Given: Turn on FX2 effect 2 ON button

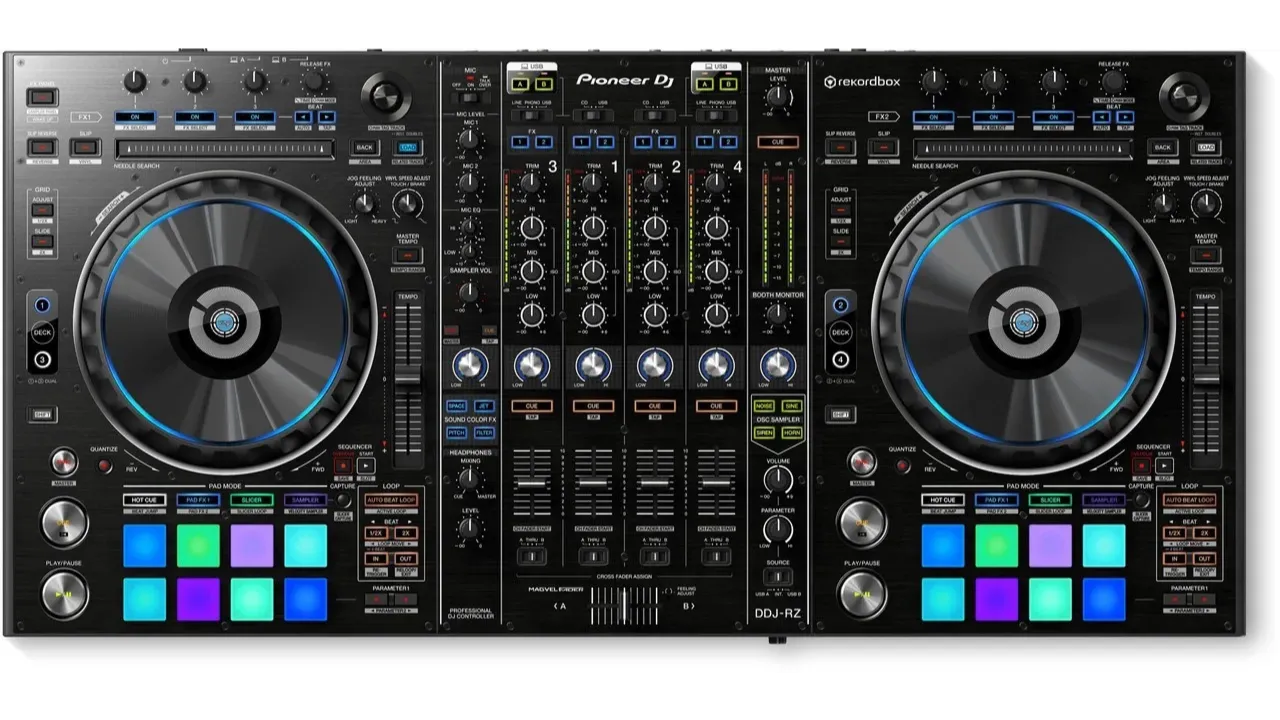Looking at the screenshot, I should 993,117.
